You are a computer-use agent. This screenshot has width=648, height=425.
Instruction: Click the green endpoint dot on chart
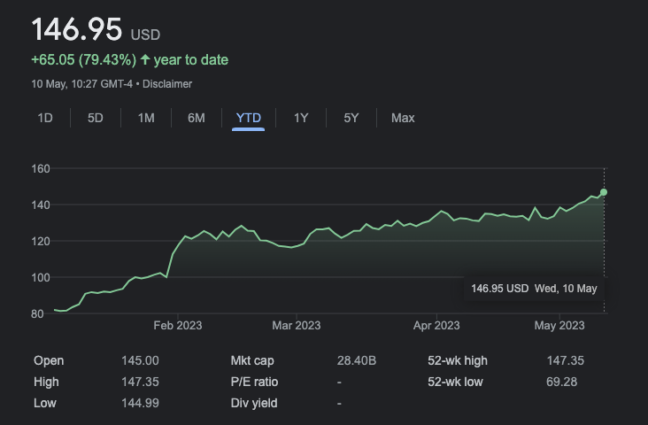(603, 192)
